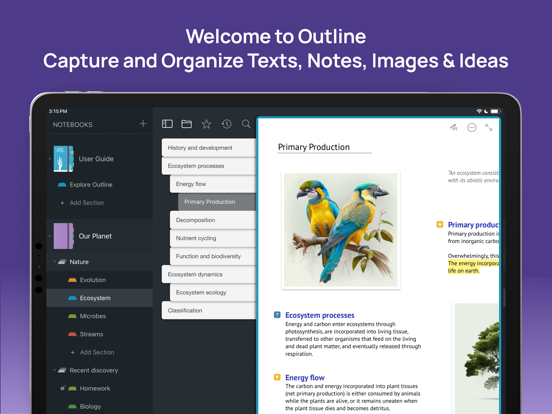Open the Energy flow page
This screenshot has height=414, width=552.
(213, 184)
